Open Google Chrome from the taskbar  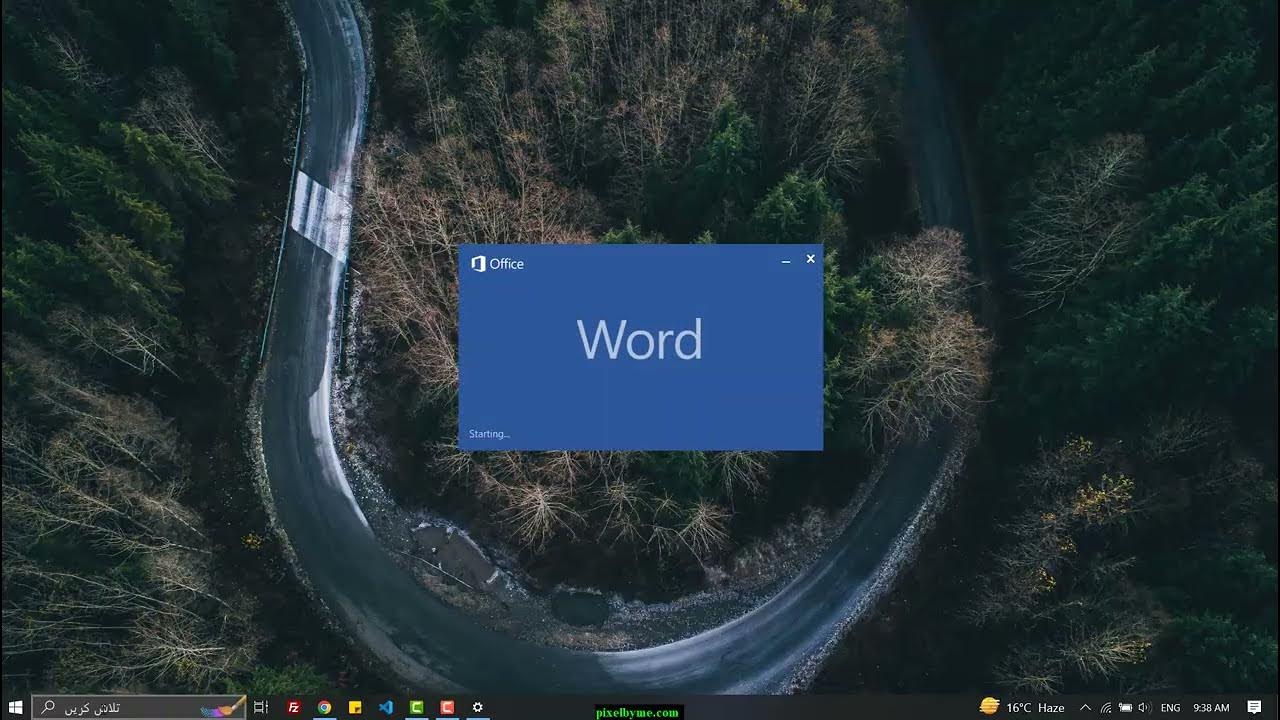(x=324, y=707)
